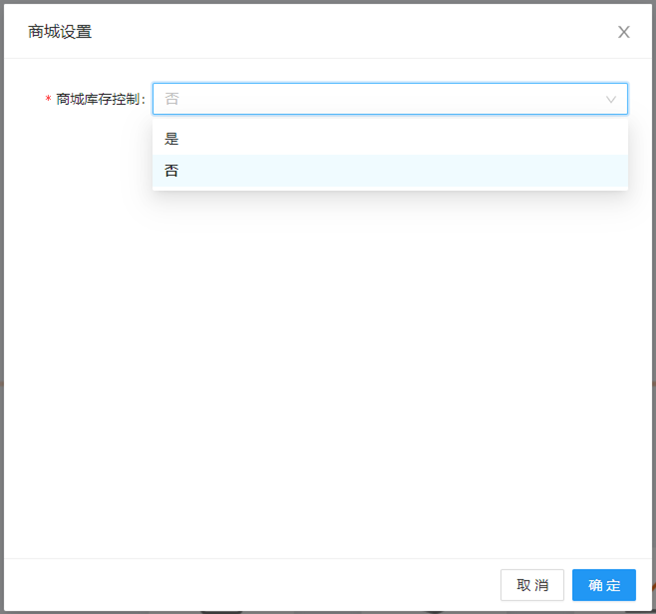Screen dimensions: 656x614
Task: Confirm with the 确定 button
Action: (604, 585)
